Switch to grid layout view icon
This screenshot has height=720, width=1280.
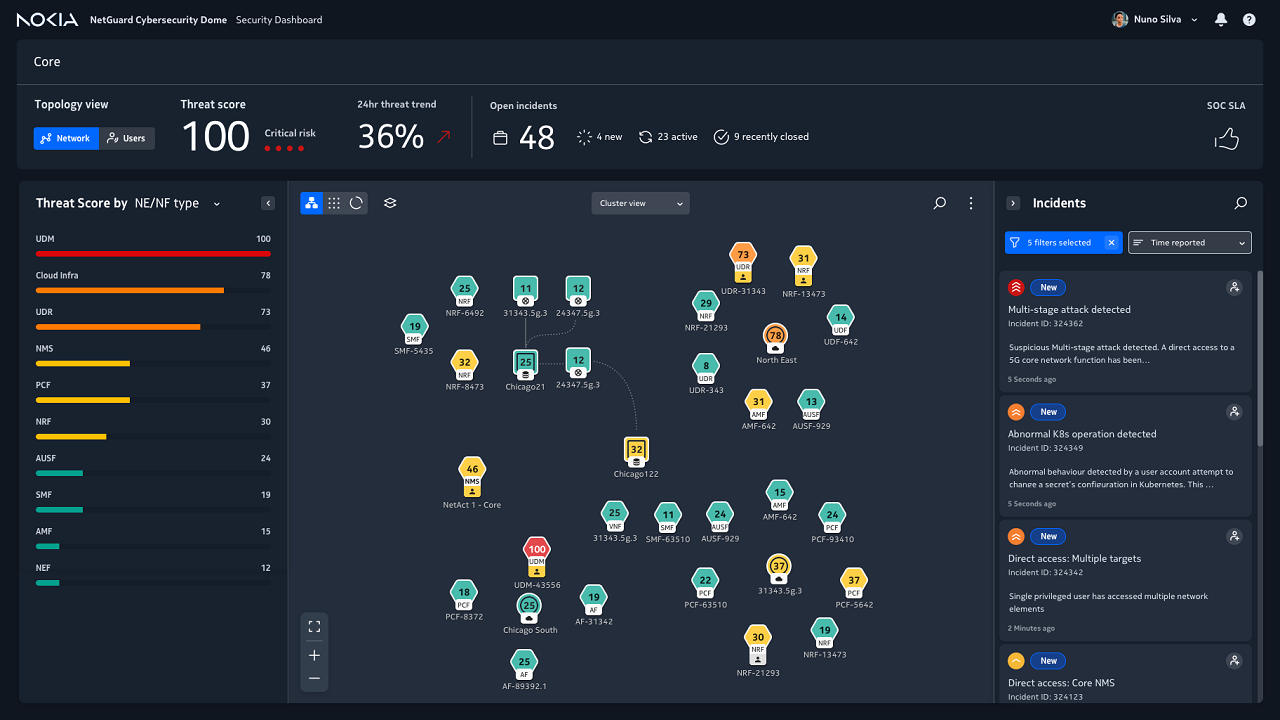pos(334,203)
